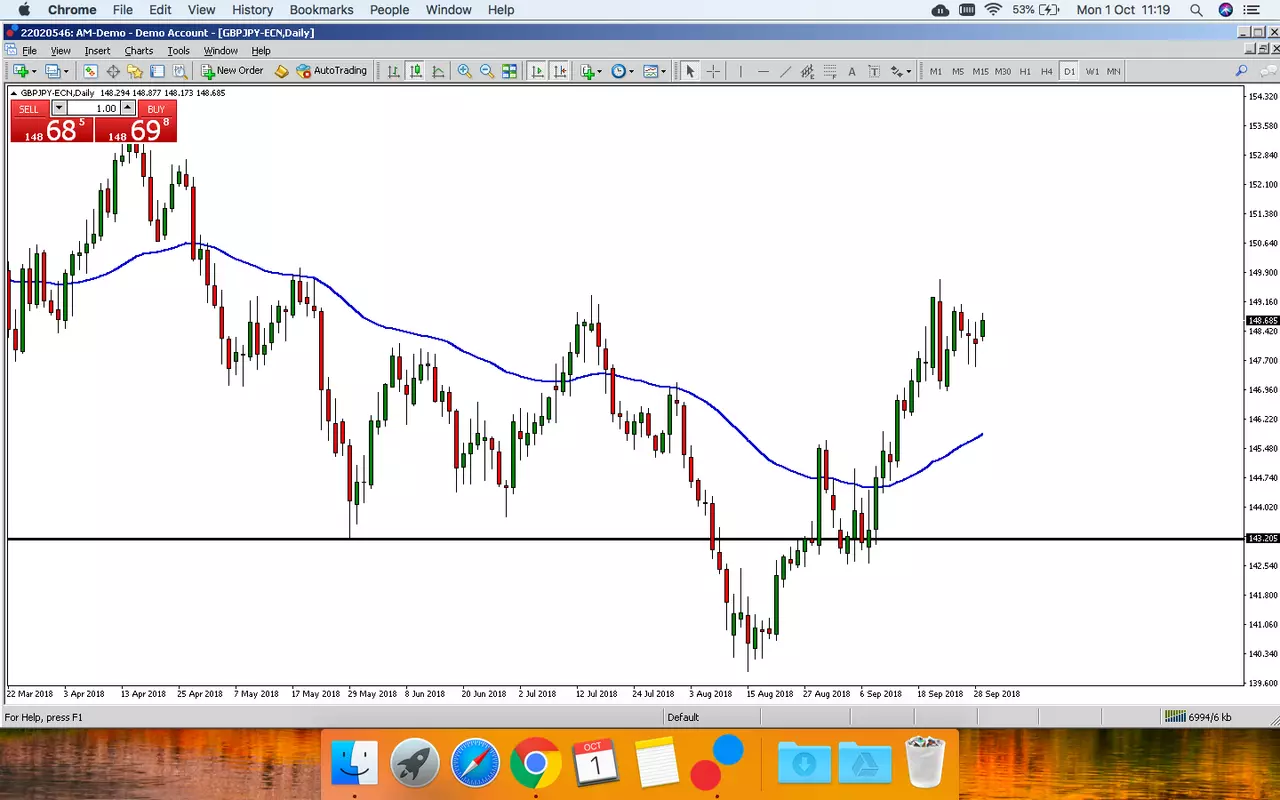
Task: Toggle chart auto scroll button
Action: (x=537, y=71)
